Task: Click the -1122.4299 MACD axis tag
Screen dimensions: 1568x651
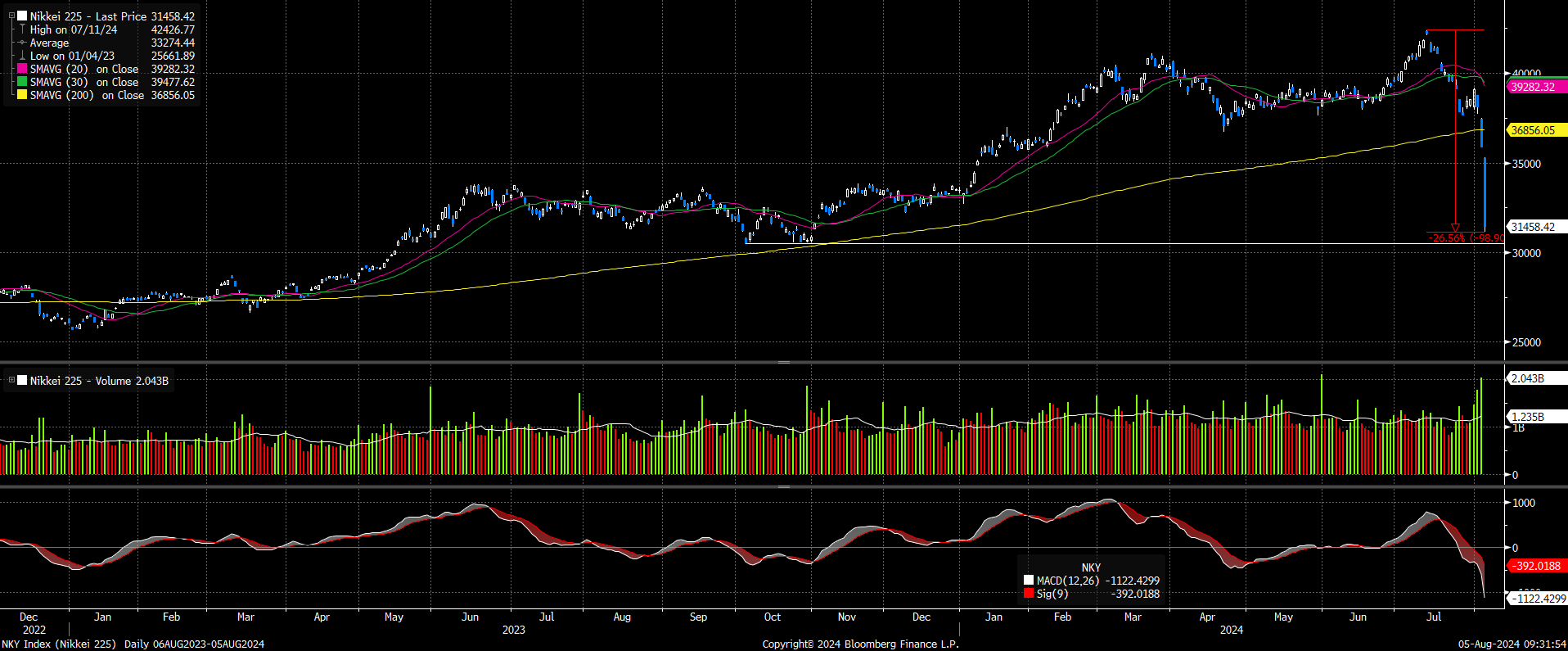Action: click(1539, 599)
